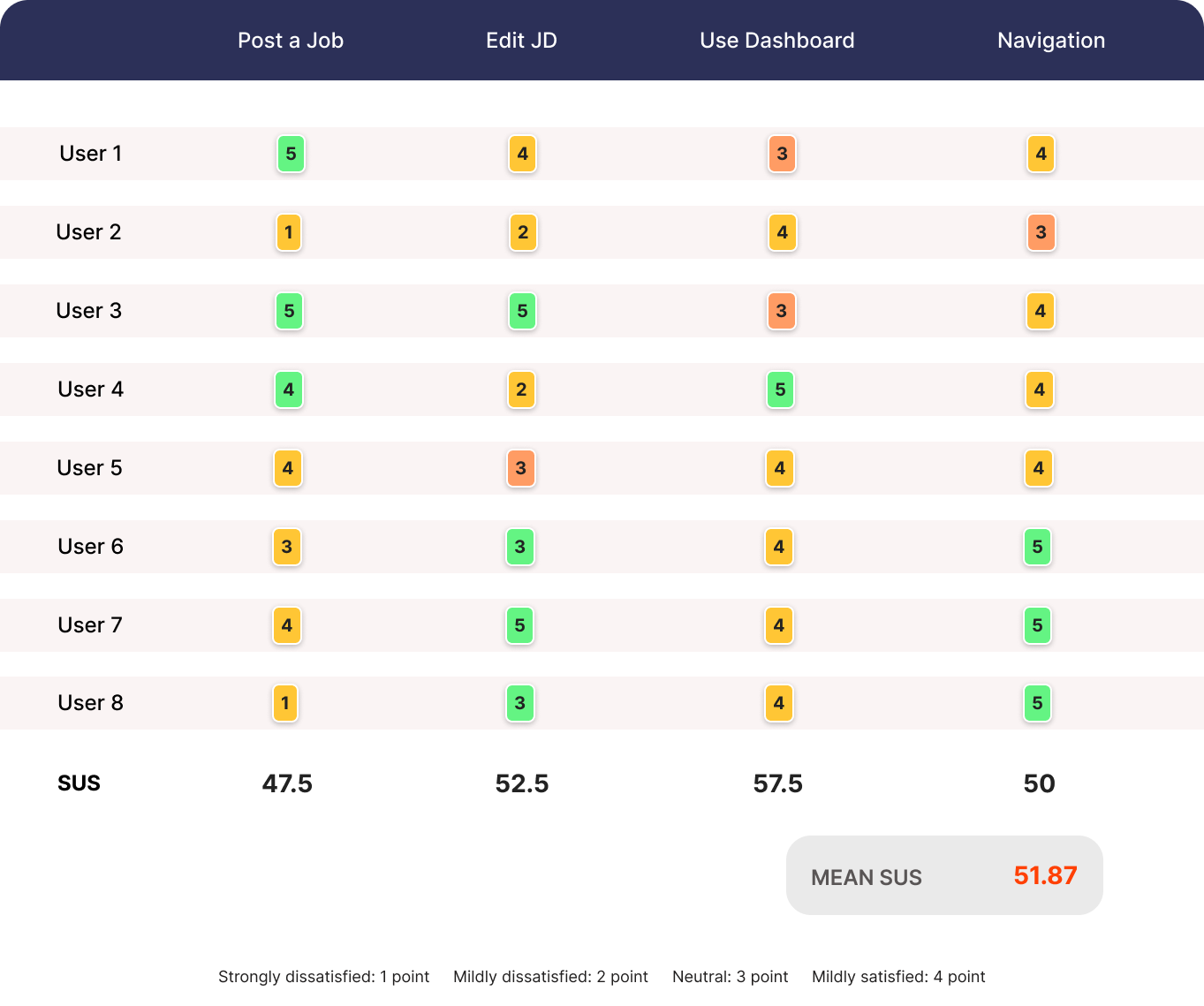Click User 8's Use Dashboard score 4

pyautogui.click(x=779, y=703)
